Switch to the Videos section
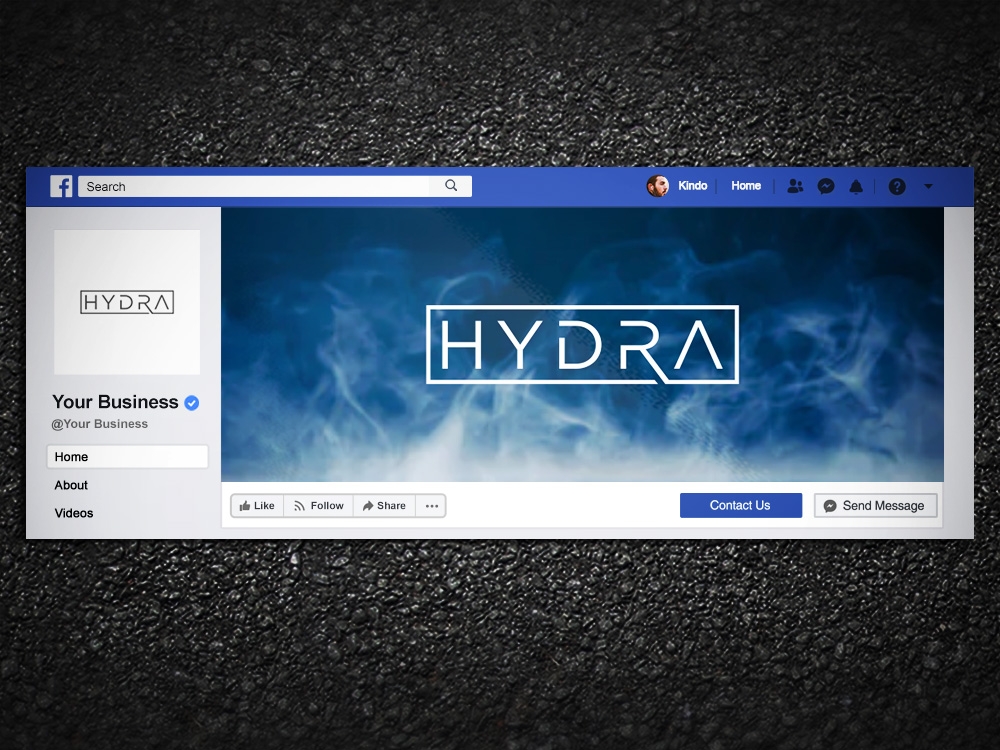The width and height of the screenshot is (1000, 750). pyautogui.click(x=73, y=513)
